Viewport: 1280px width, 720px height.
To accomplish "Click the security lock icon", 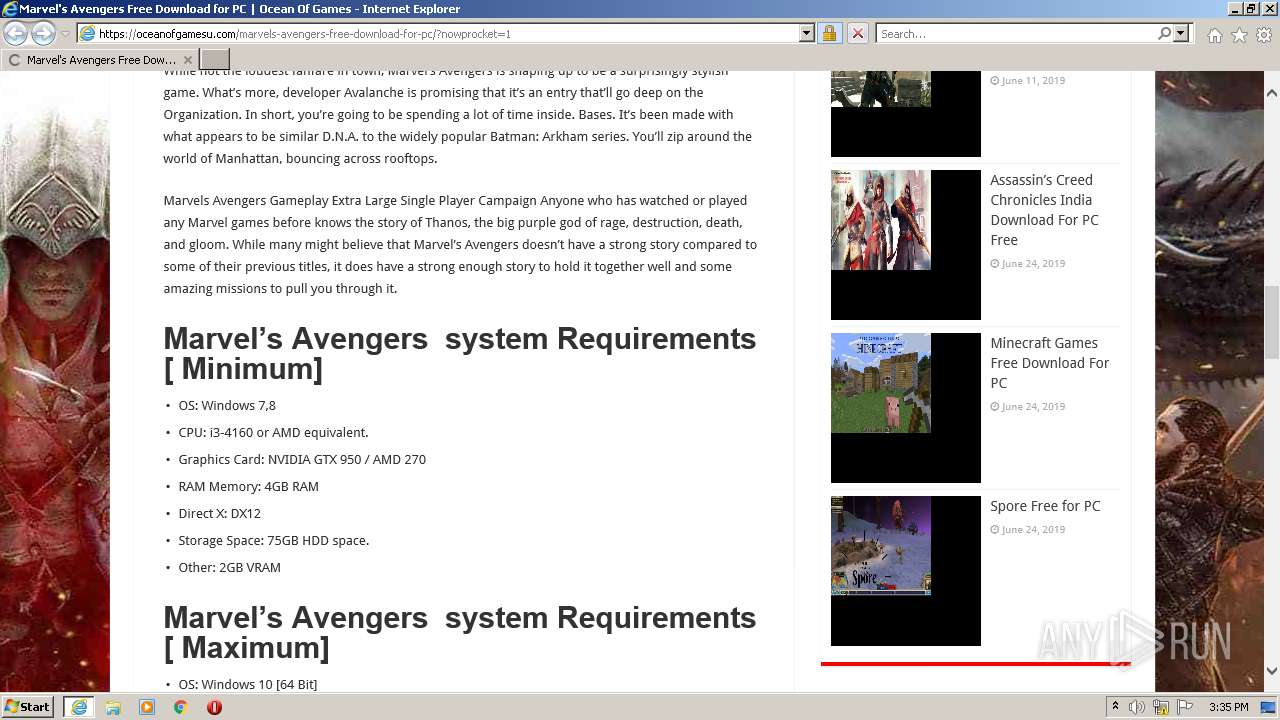I will 829,33.
